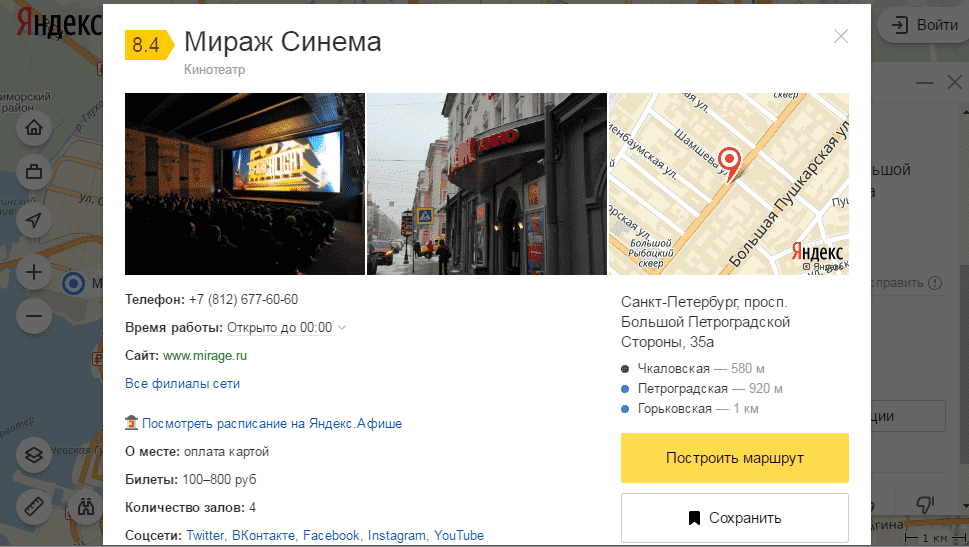Minimize the background side panel
The width and height of the screenshot is (969, 547).
[x=925, y=82]
